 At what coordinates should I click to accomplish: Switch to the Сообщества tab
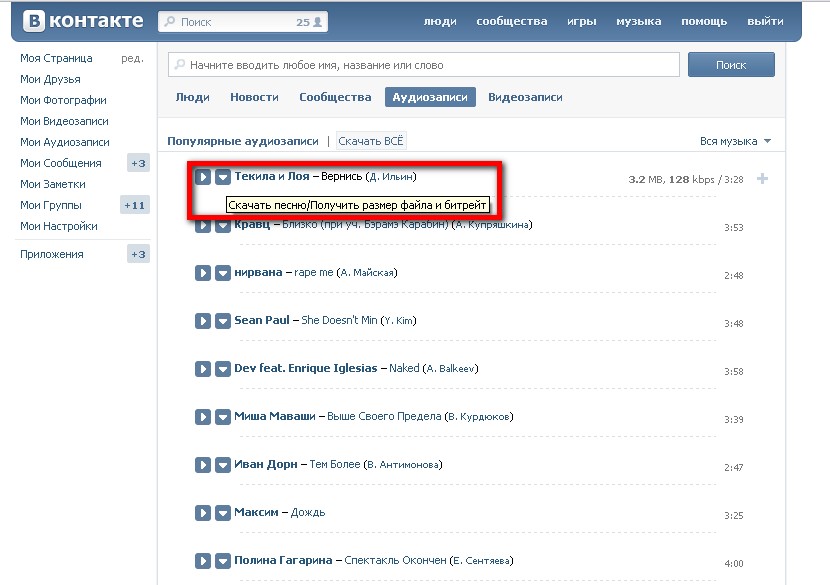[335, 97]
